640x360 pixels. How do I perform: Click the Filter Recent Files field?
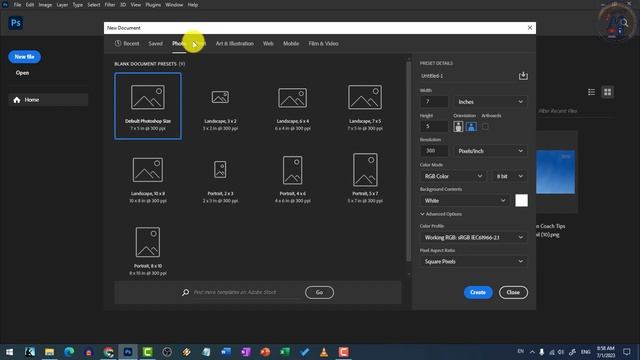(576, 111)
